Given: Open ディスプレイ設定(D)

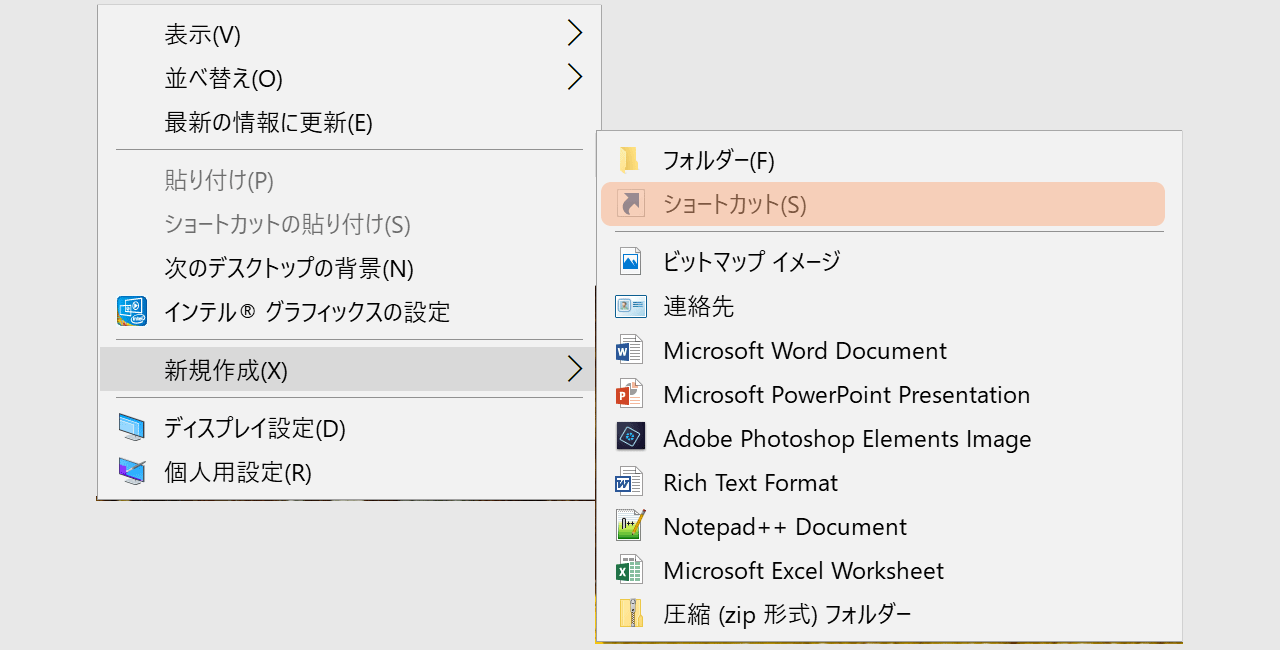Looking at the screenshot, I should (349, 429).
